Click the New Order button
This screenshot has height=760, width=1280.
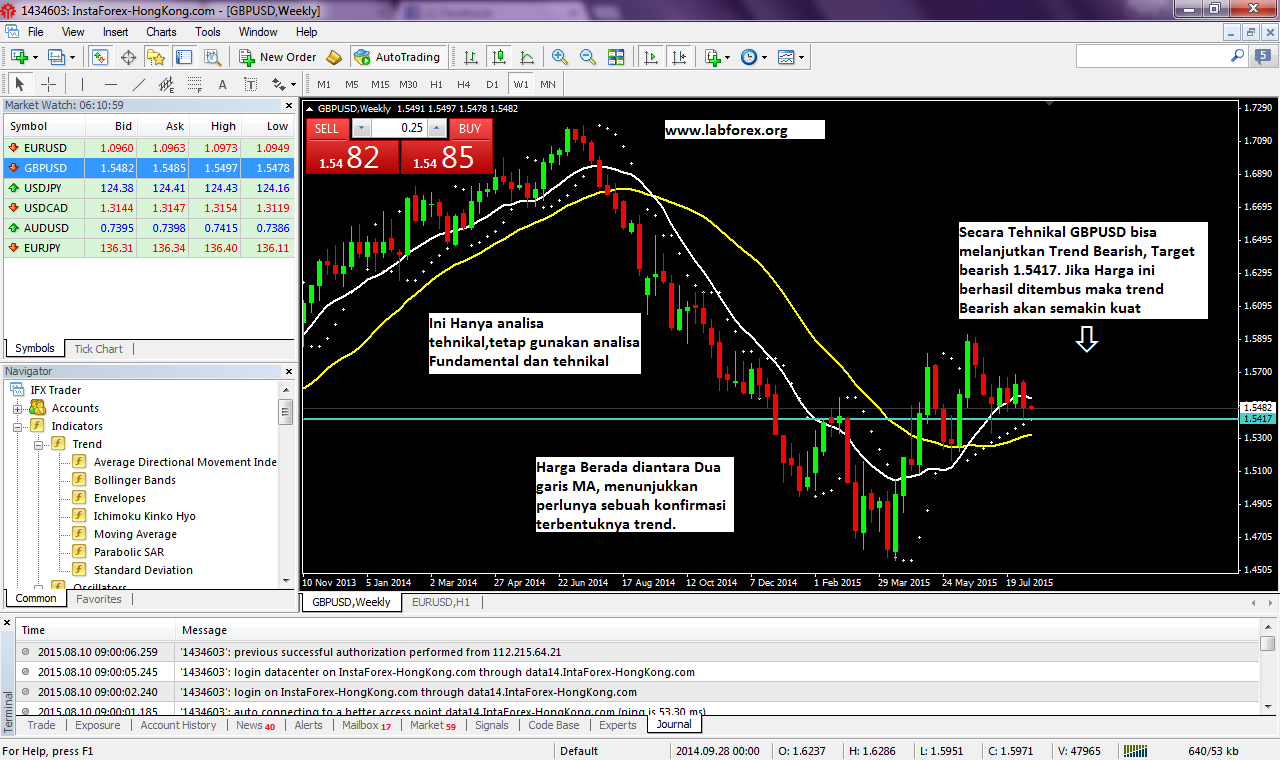tap(279, 57)
